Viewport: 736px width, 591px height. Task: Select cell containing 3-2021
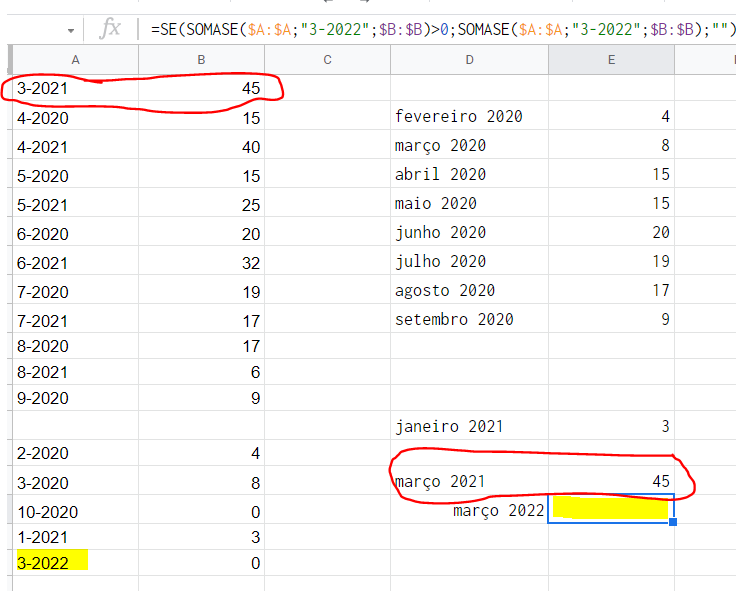tap(75, 88)
